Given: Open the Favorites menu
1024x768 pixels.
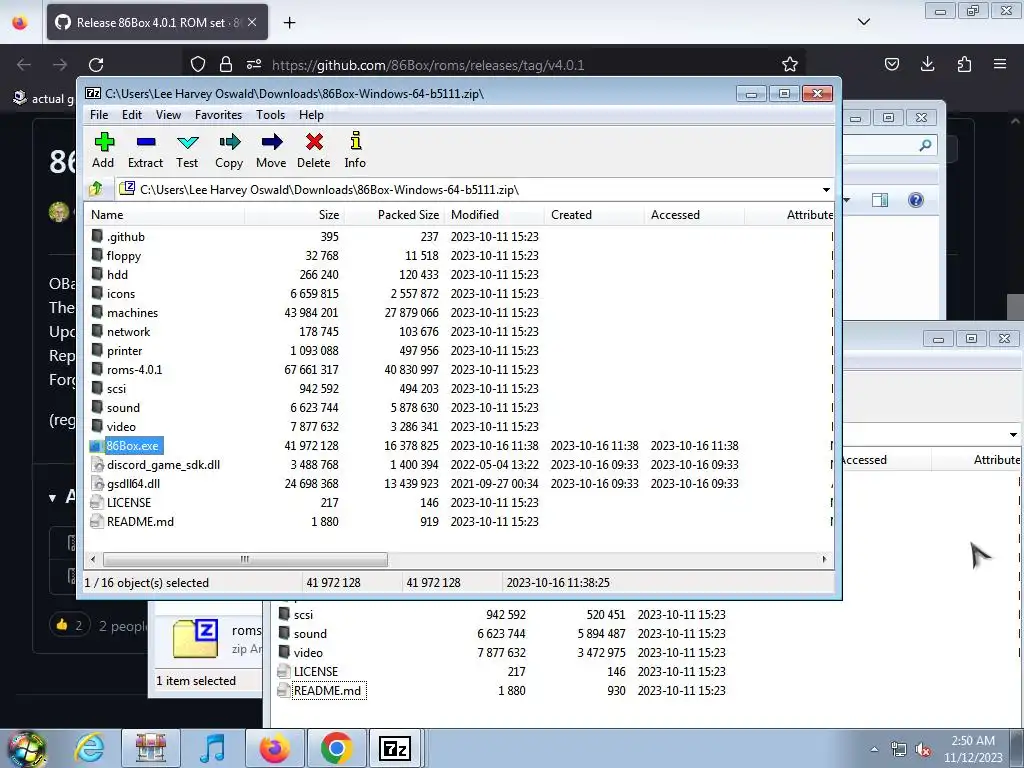Looking at the screenshot, I should [219, 115].
